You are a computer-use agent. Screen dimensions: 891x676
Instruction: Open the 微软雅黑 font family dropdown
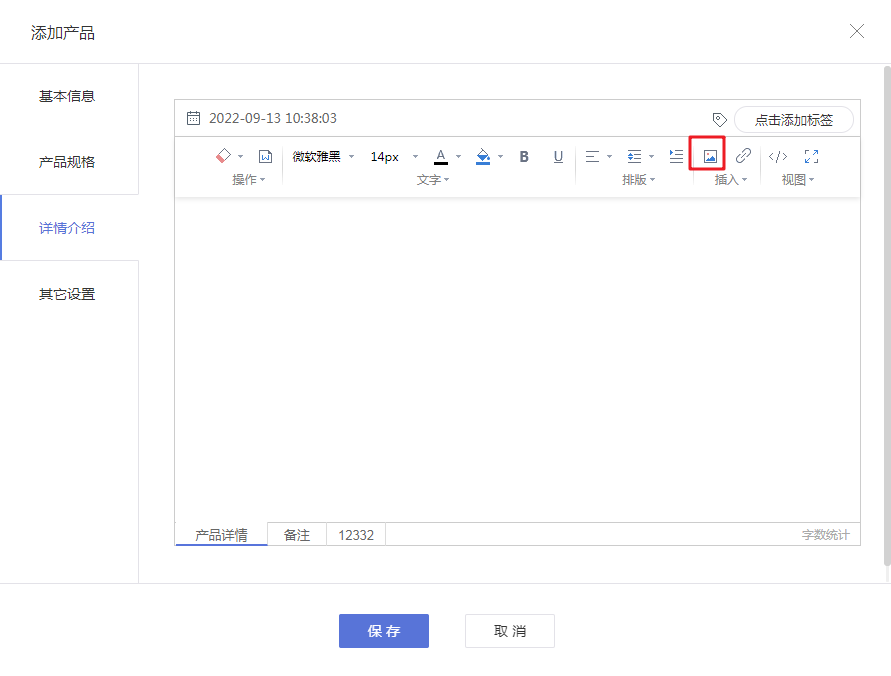click(323, 157)
